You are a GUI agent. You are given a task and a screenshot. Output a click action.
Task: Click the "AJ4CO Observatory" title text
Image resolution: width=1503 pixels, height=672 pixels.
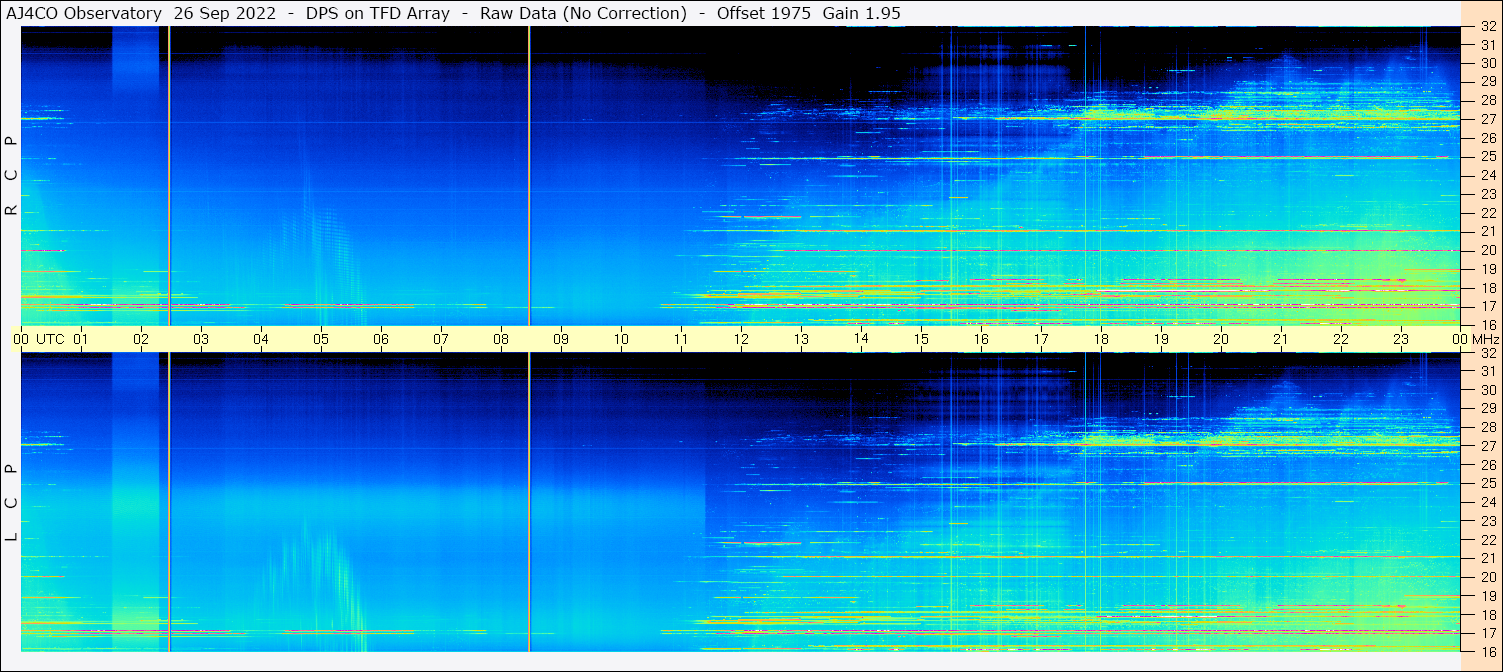[x=84, y=13]
